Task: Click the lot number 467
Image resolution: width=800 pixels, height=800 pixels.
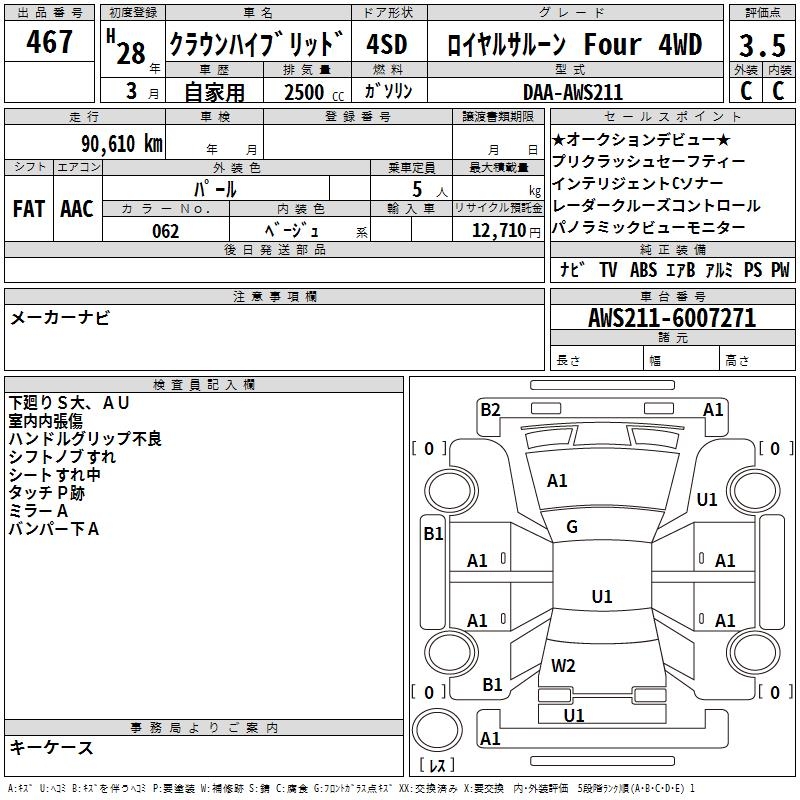Action: coord(50,42)
